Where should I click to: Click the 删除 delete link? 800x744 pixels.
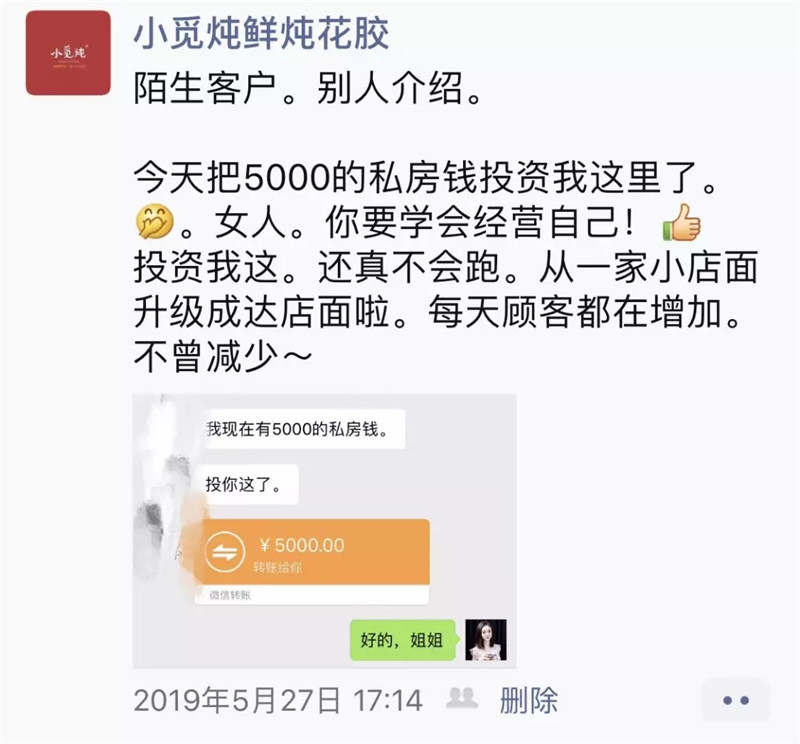pos(529,700)
